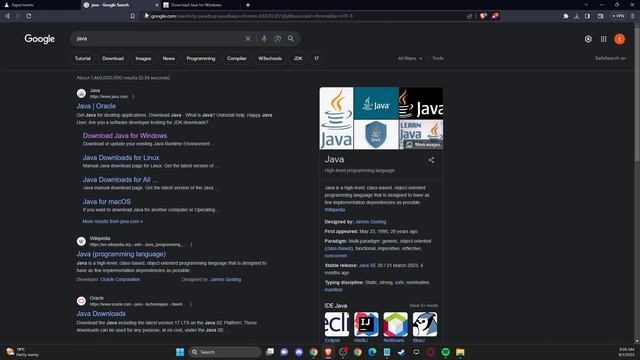Select the News filter chip
The width and height of the screenshot is (640, 360).
pyautogui.click(x=169, y=58)
